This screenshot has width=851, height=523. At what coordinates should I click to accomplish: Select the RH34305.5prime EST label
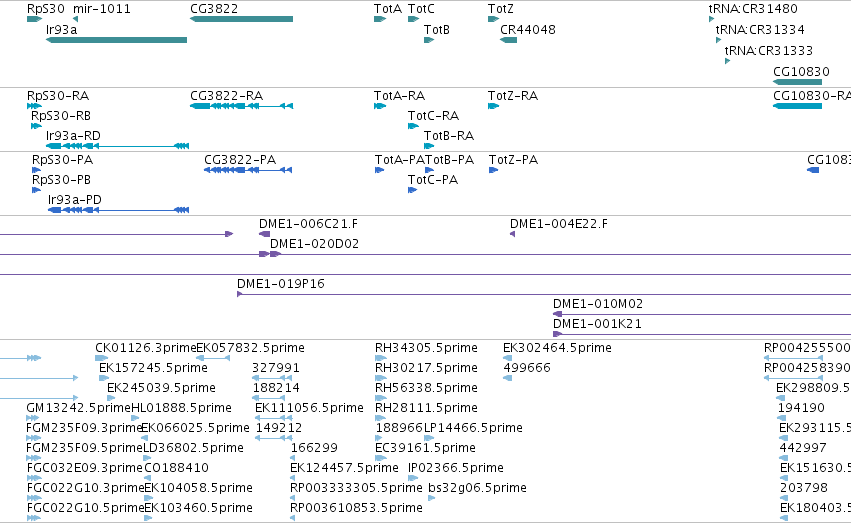[x=427, y=348]
